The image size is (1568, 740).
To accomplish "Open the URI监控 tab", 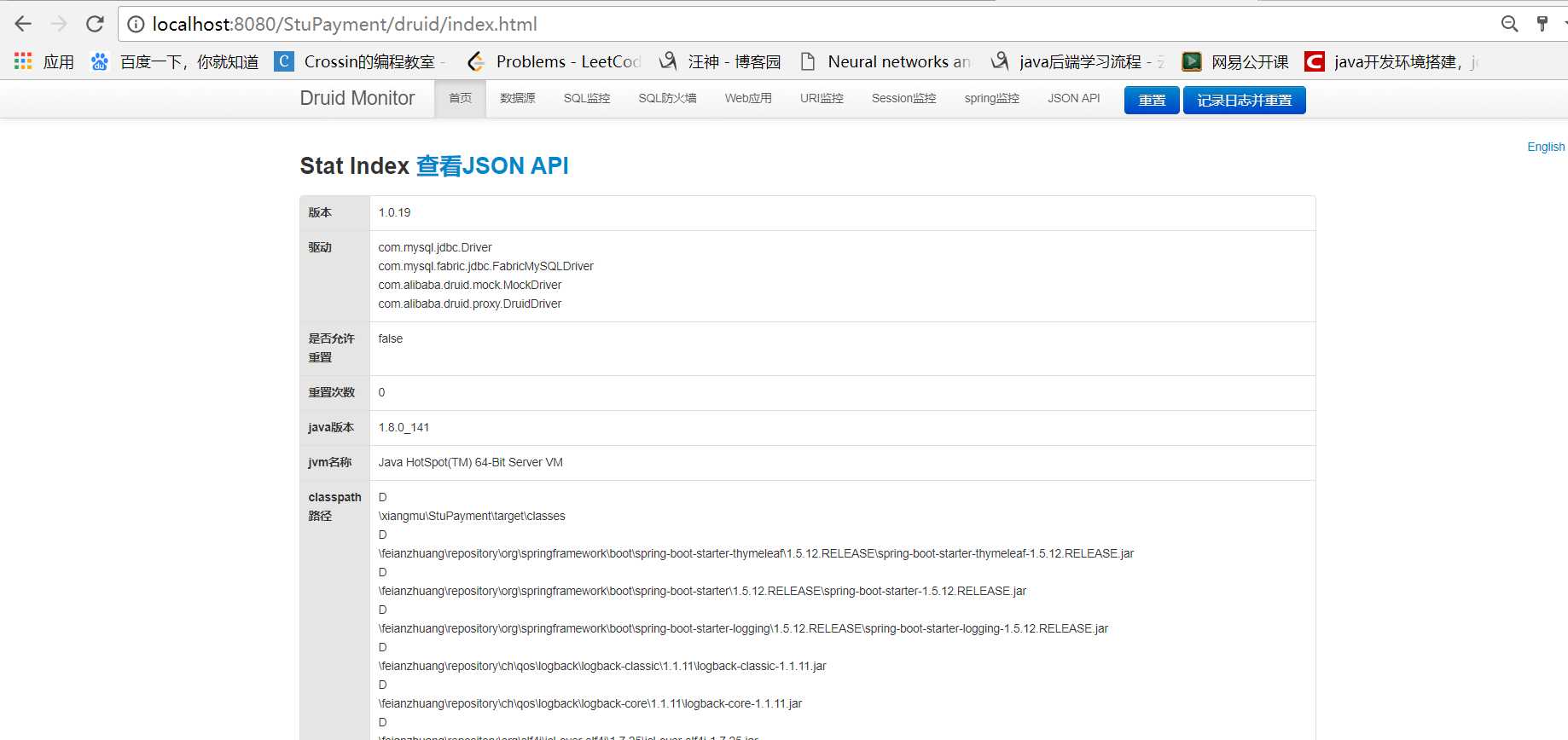I will coord(822,99).
